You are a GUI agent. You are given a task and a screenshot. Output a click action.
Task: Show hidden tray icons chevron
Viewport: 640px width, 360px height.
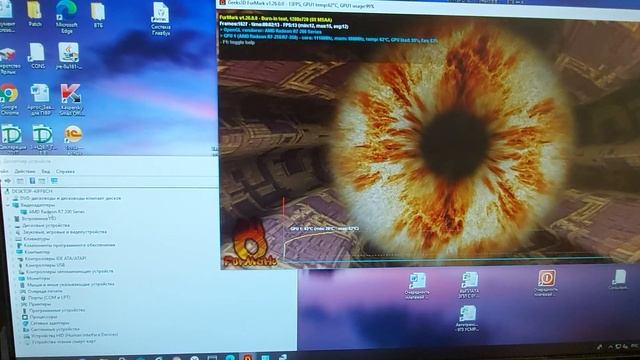coord(610,347)
